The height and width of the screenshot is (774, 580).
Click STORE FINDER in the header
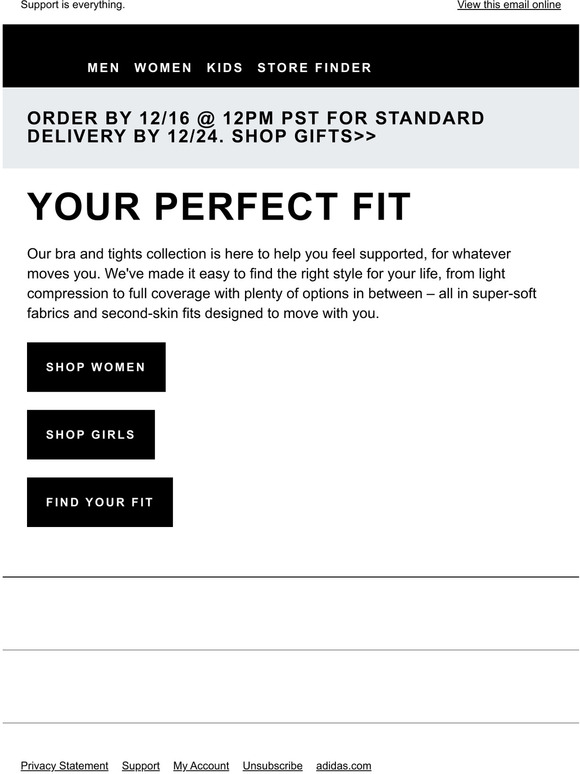[314, 68]
